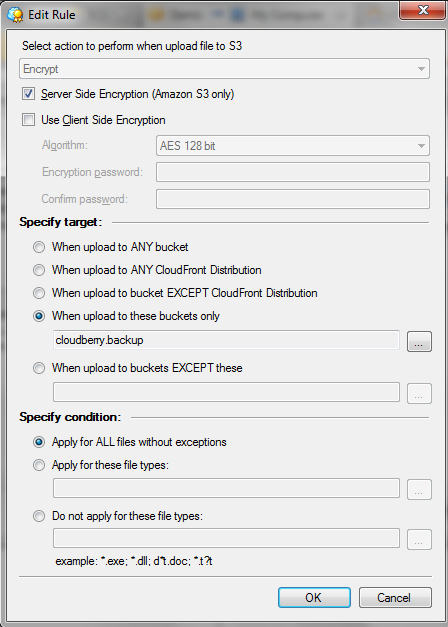Enable Use Client Side Encryption
Viewport: 448px width, 627px height.
pyautogui.click(x=28, y=120)
